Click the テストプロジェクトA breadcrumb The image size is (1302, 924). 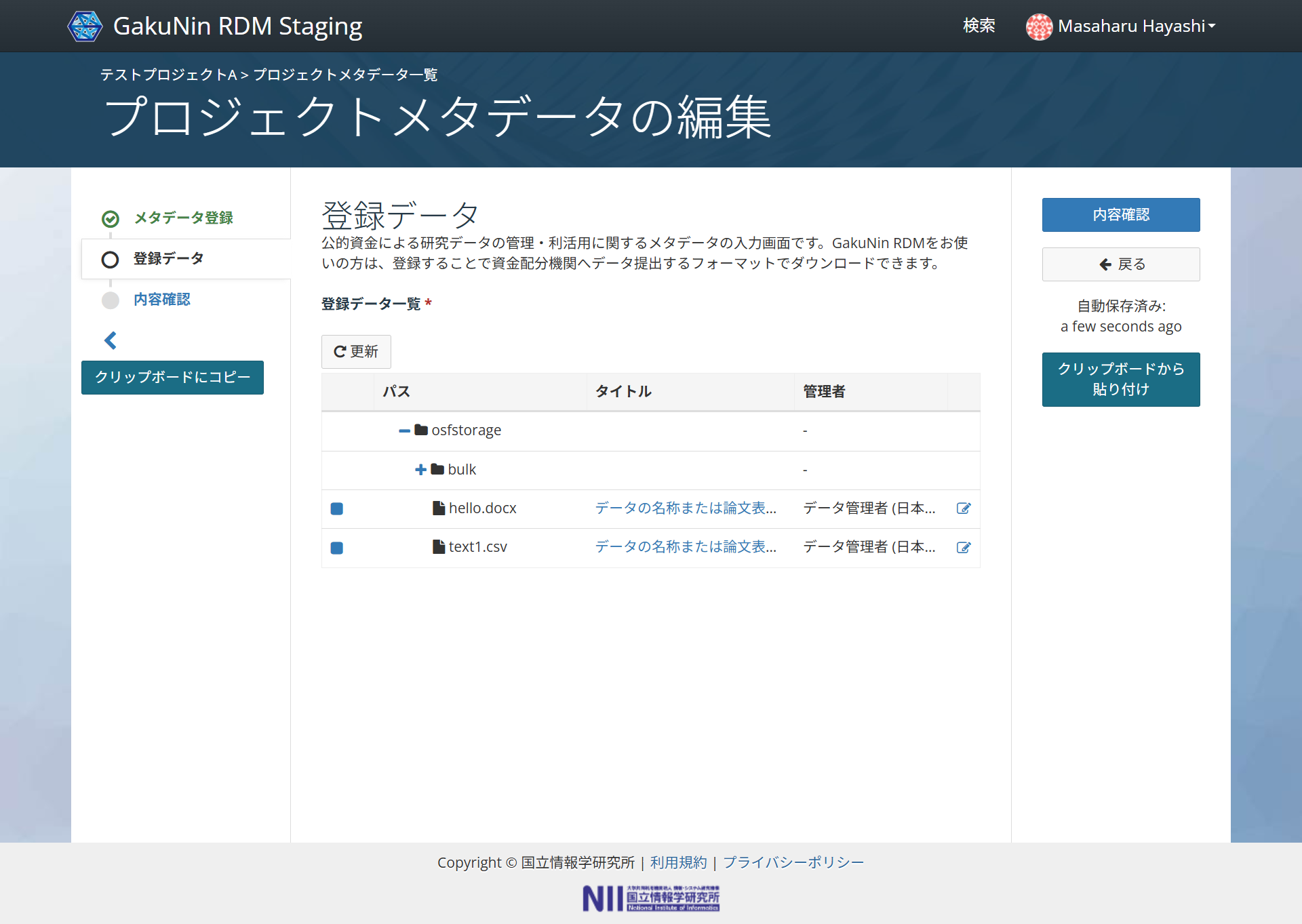(168, 75)
